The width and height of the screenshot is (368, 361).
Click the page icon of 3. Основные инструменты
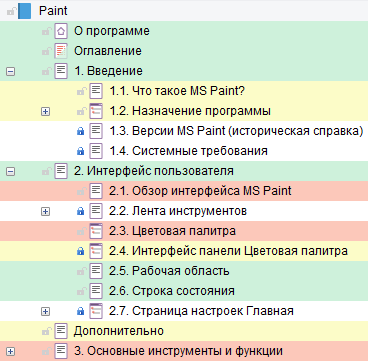click(61, 351)
